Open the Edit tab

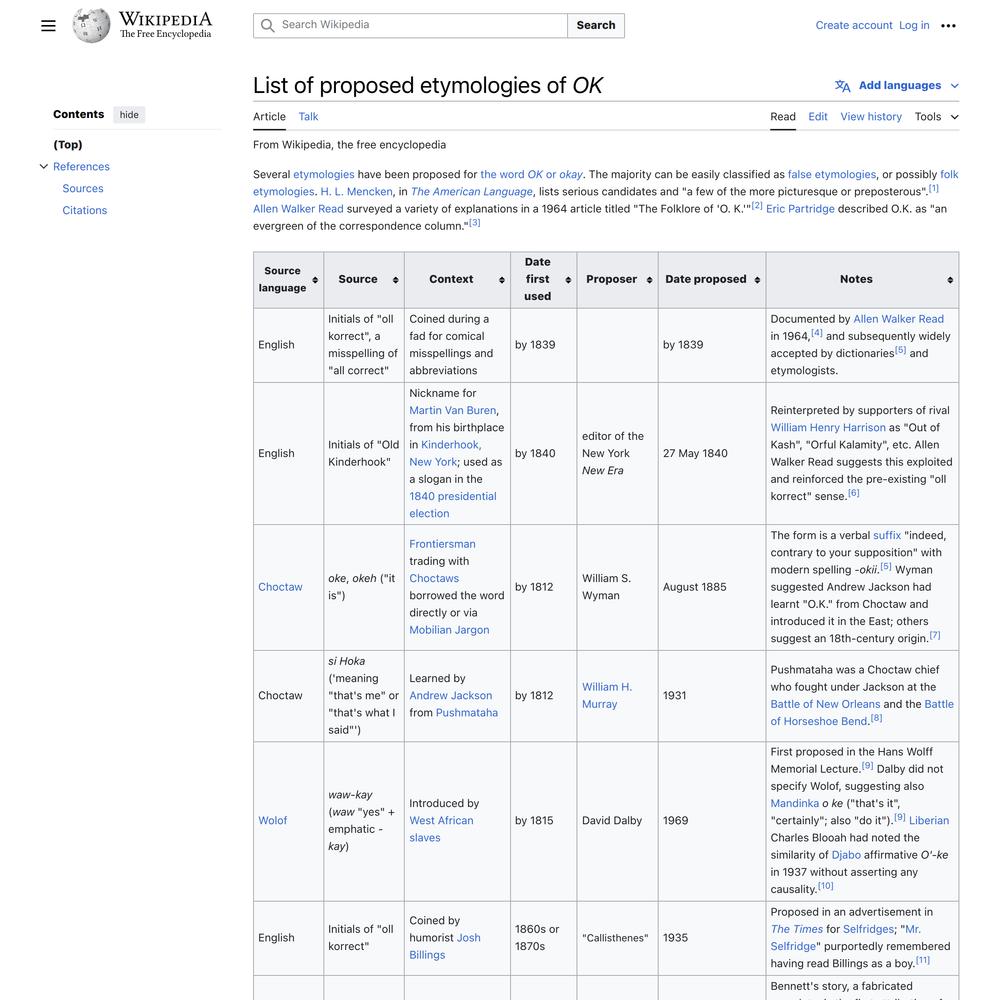(x=818, y=117)
